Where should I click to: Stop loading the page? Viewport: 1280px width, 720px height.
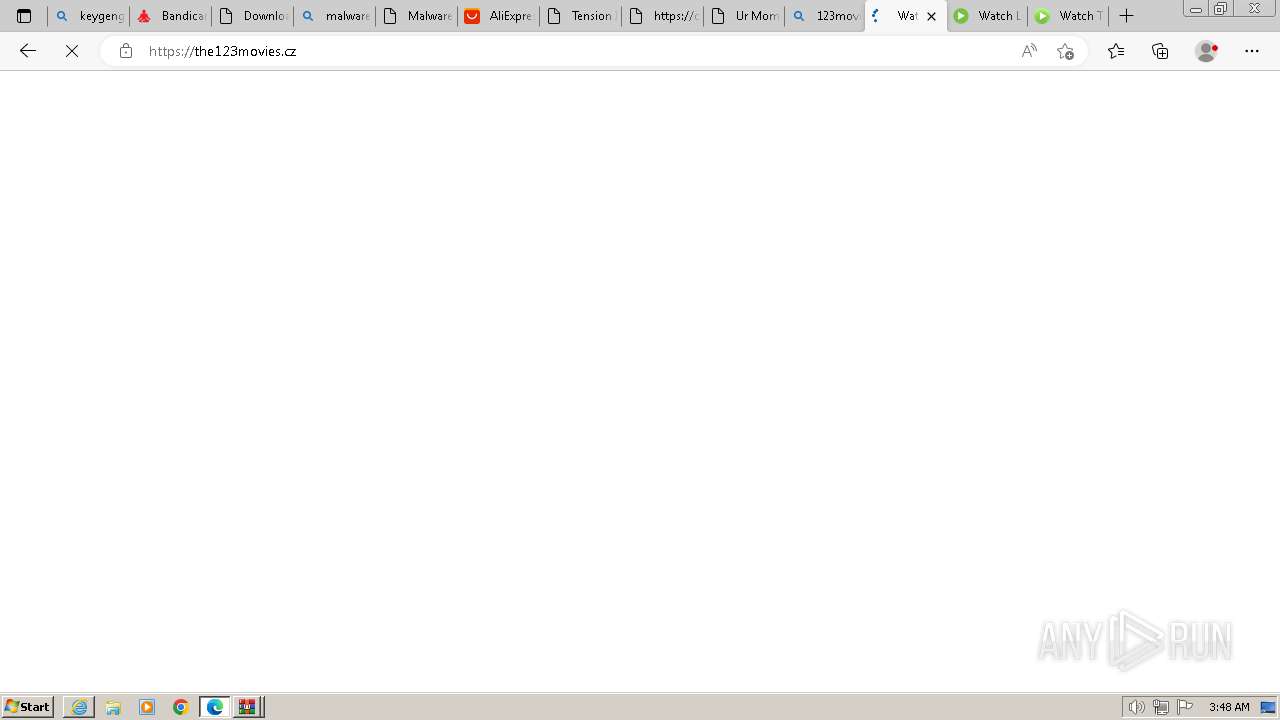coord(72,51)
